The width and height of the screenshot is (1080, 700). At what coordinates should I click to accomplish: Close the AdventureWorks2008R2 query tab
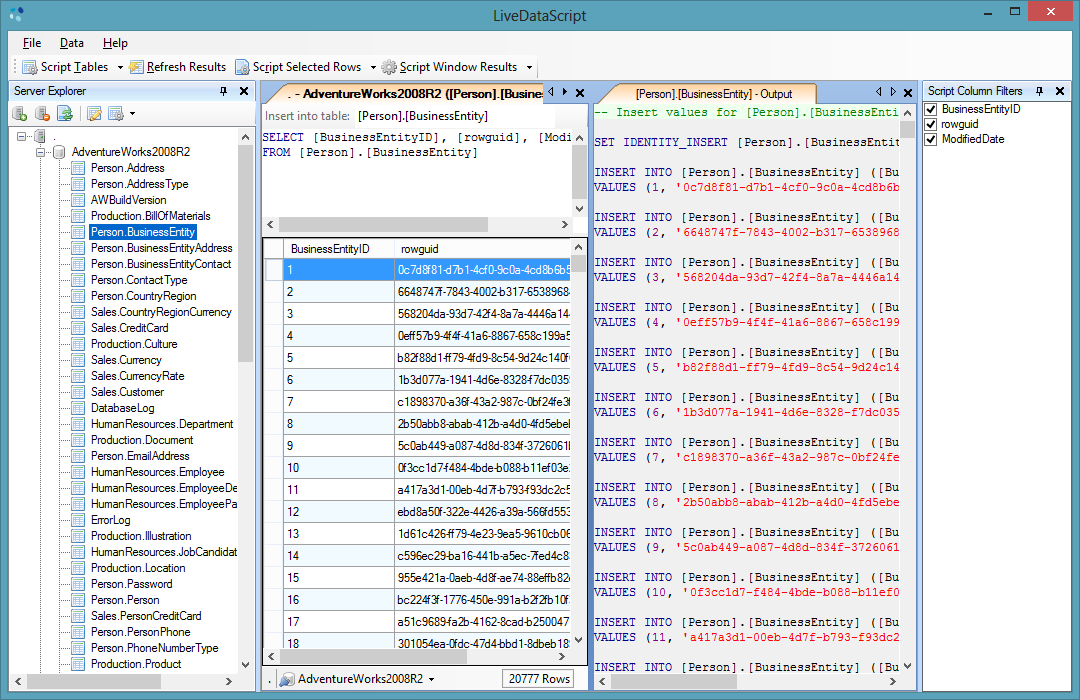click(x=580, y=93)
